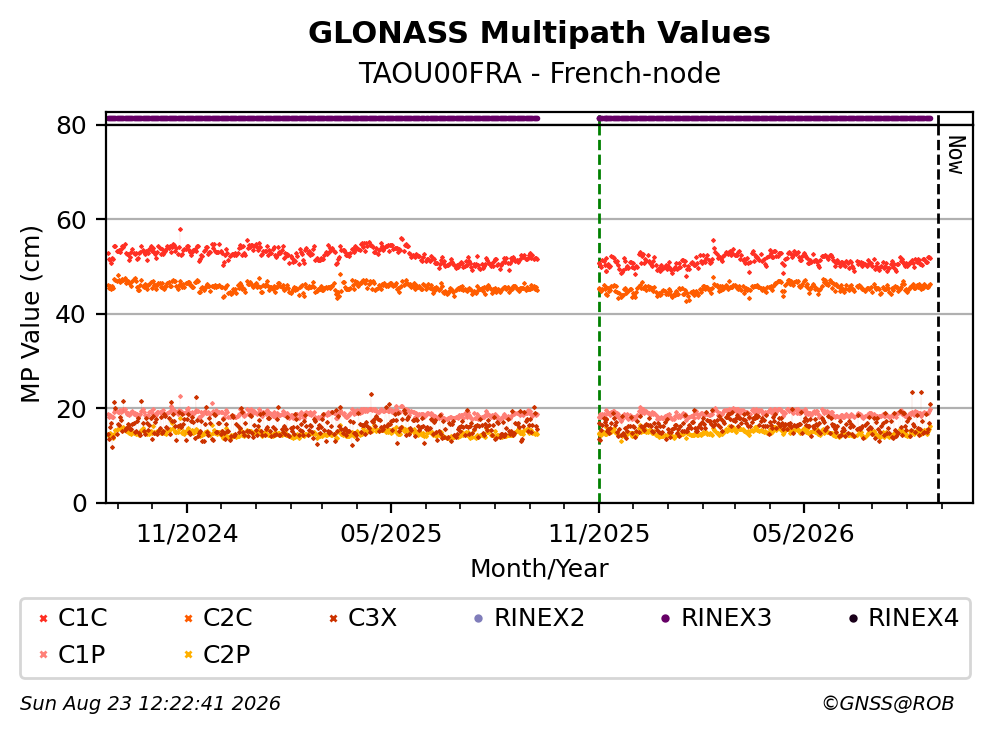Image resolution: width=993 pixels, height=734 pixels.
Task: Click the yellow C2P marker in legend
Action: pyautogui.click(x=188, y=655)
